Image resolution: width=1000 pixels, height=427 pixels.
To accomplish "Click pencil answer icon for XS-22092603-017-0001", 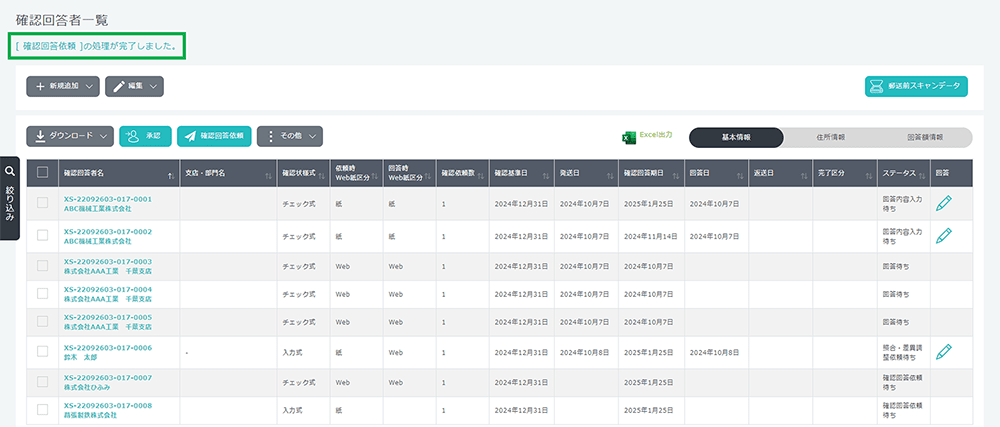I will [x=944, y=203].
